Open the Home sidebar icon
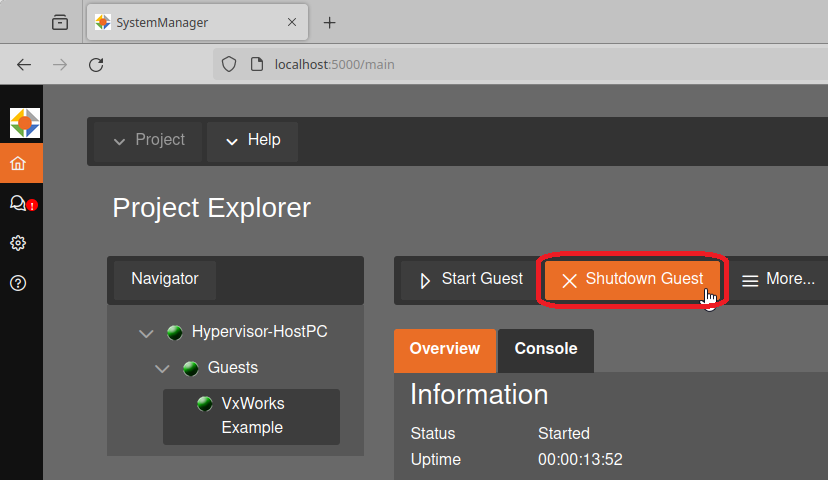This screenshot has height=480, width=828. coord(18,163)
